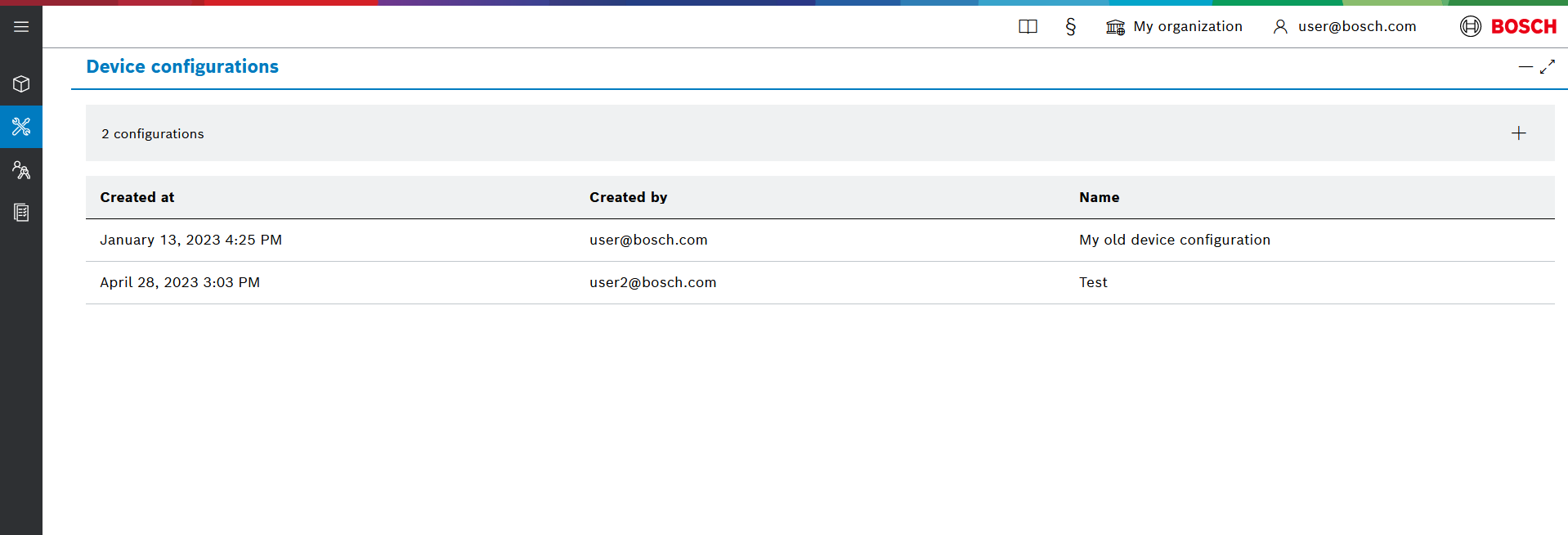Click the legal section sign icon
Viewport: 1568px width, 535px height.
(1070, 27)
